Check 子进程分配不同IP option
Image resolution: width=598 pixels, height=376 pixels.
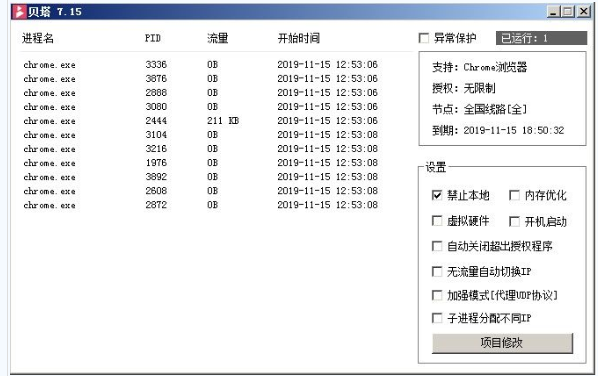coord(437,318)
